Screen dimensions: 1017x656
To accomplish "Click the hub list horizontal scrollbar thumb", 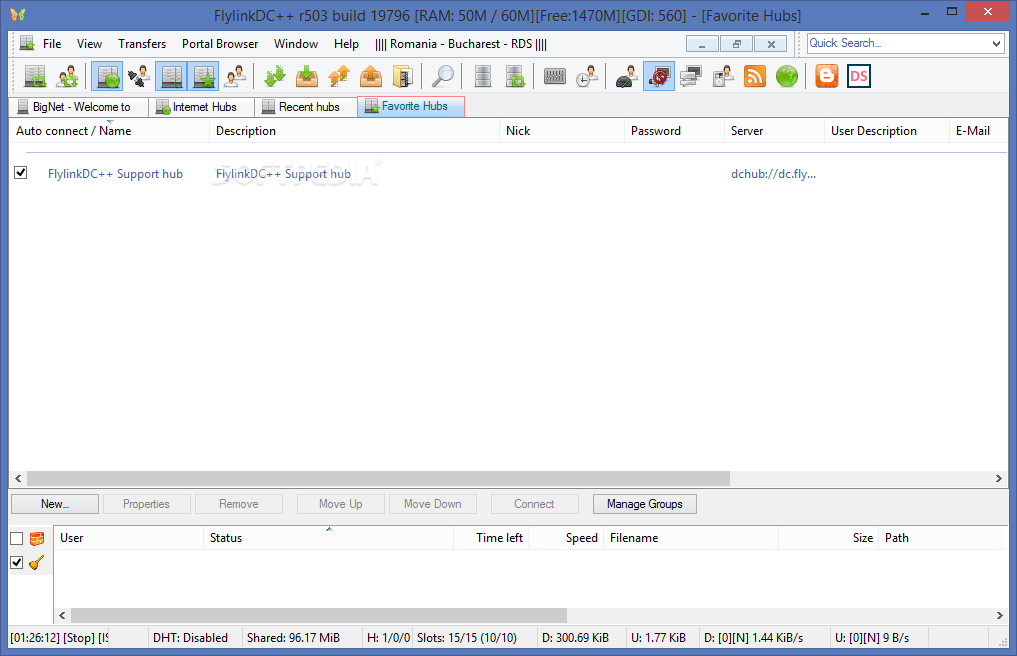I will point(378,479).
